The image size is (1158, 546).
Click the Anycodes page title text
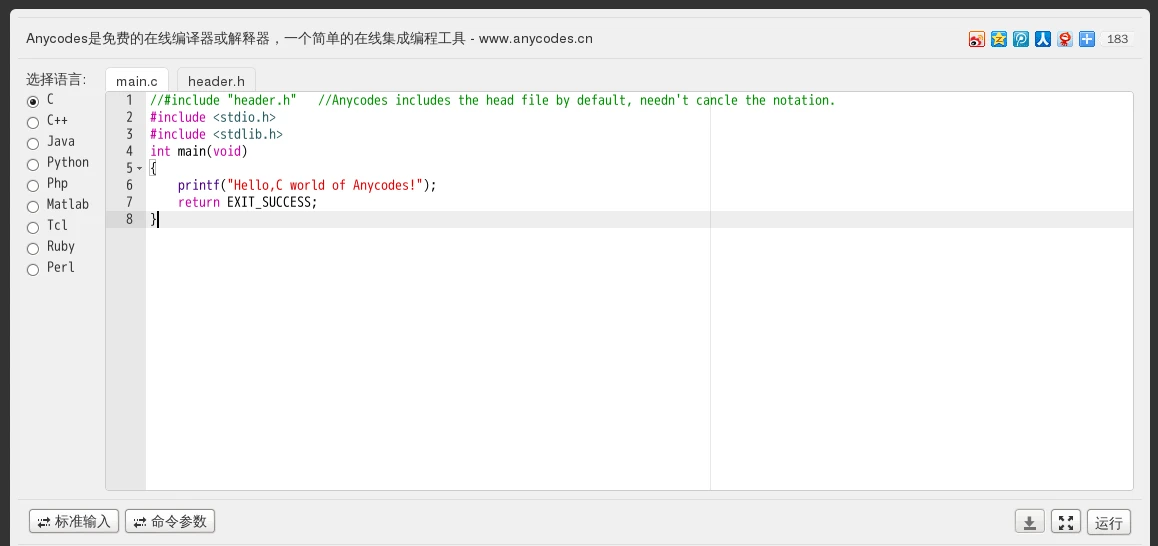pyautogui.click(x=309, y=39)
